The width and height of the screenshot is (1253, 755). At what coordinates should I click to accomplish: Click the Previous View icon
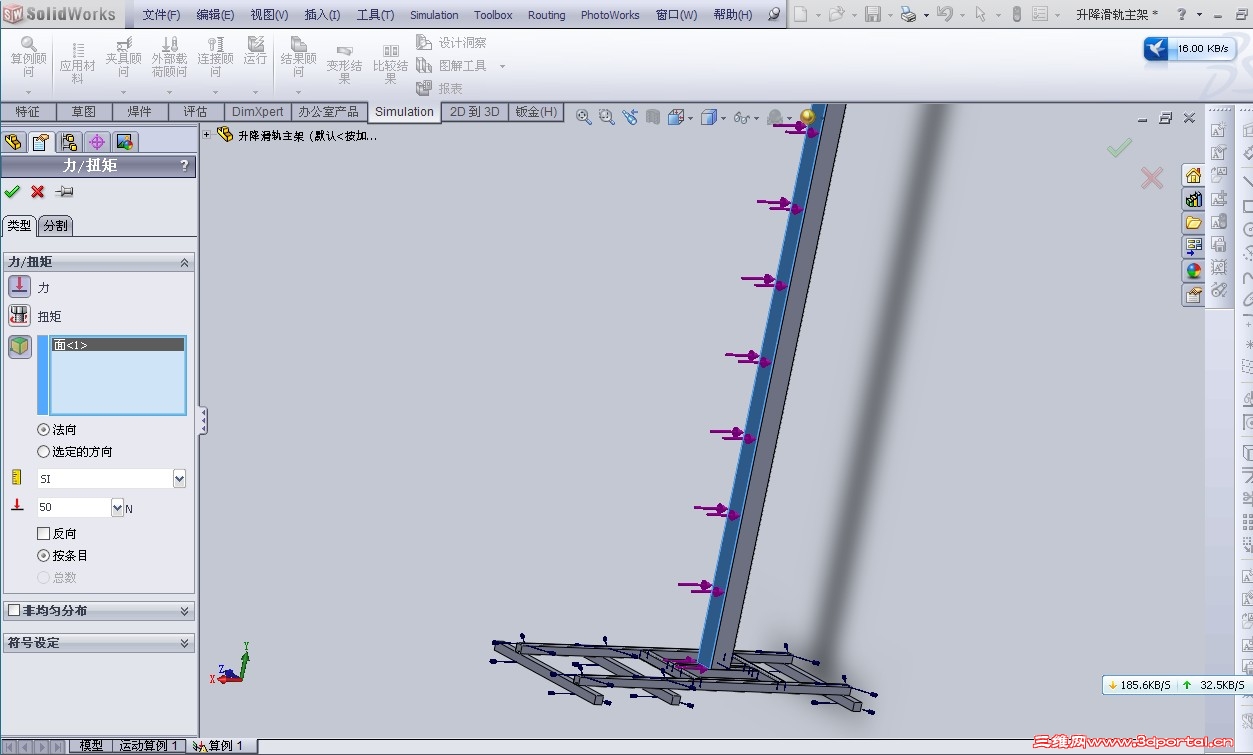630,117
